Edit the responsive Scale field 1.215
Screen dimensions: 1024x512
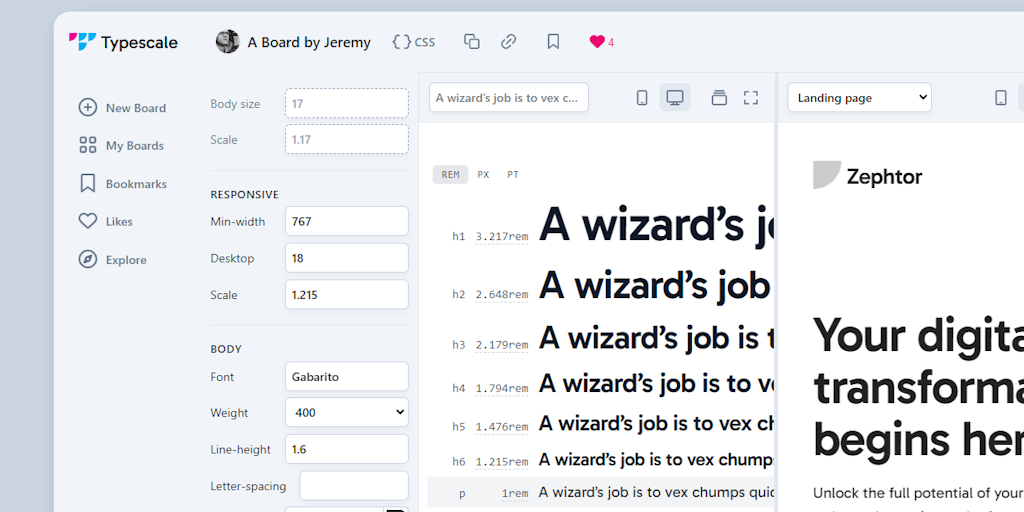(347, 295)
